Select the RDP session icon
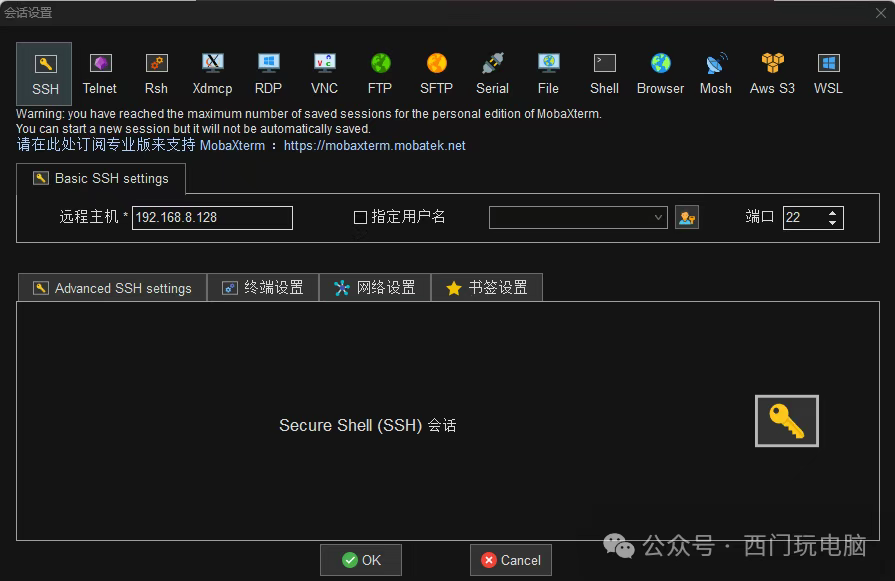Viewport: 895px width, 581px height. (268, 74)
